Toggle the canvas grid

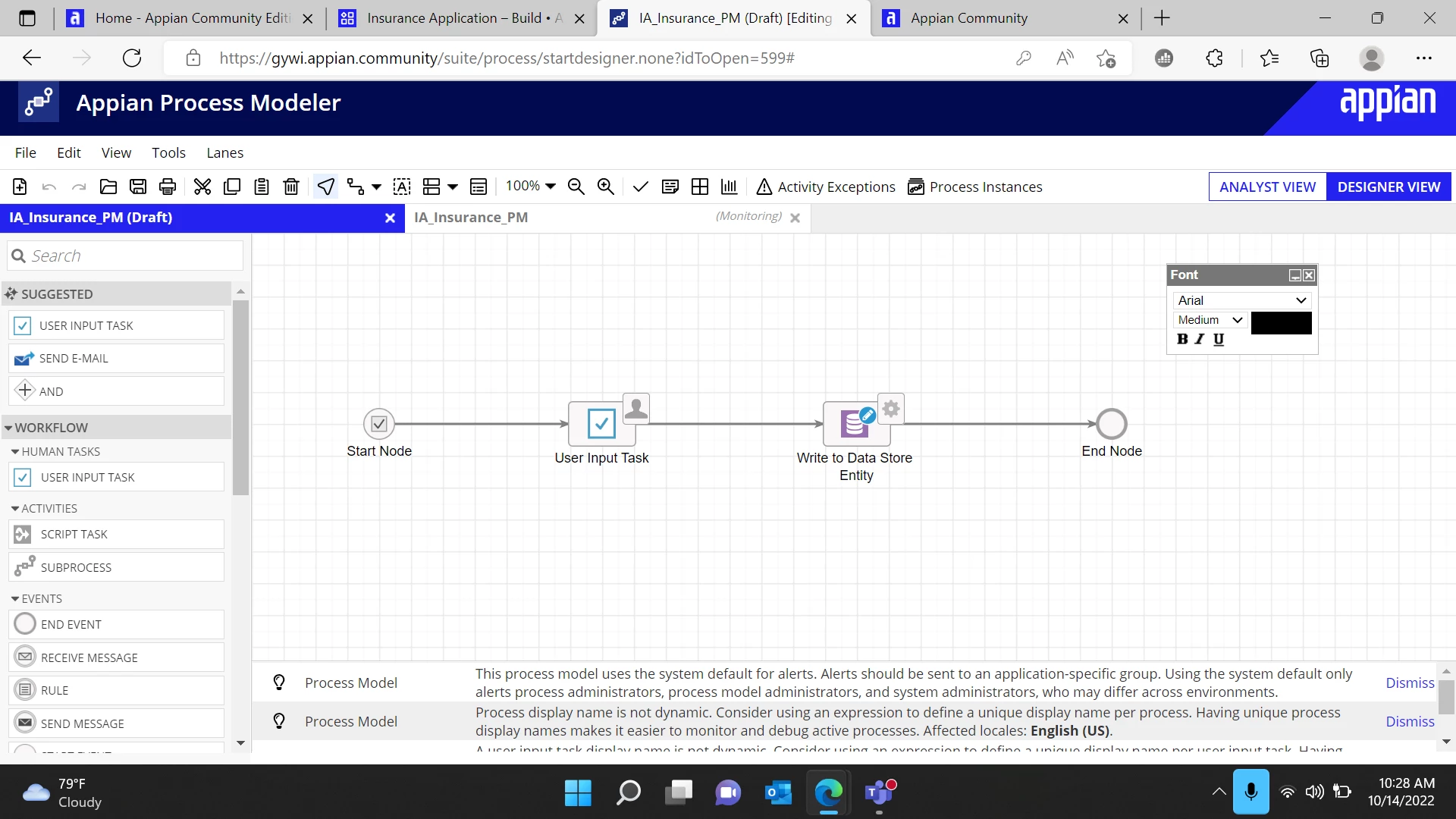click(x=700, y=187)
